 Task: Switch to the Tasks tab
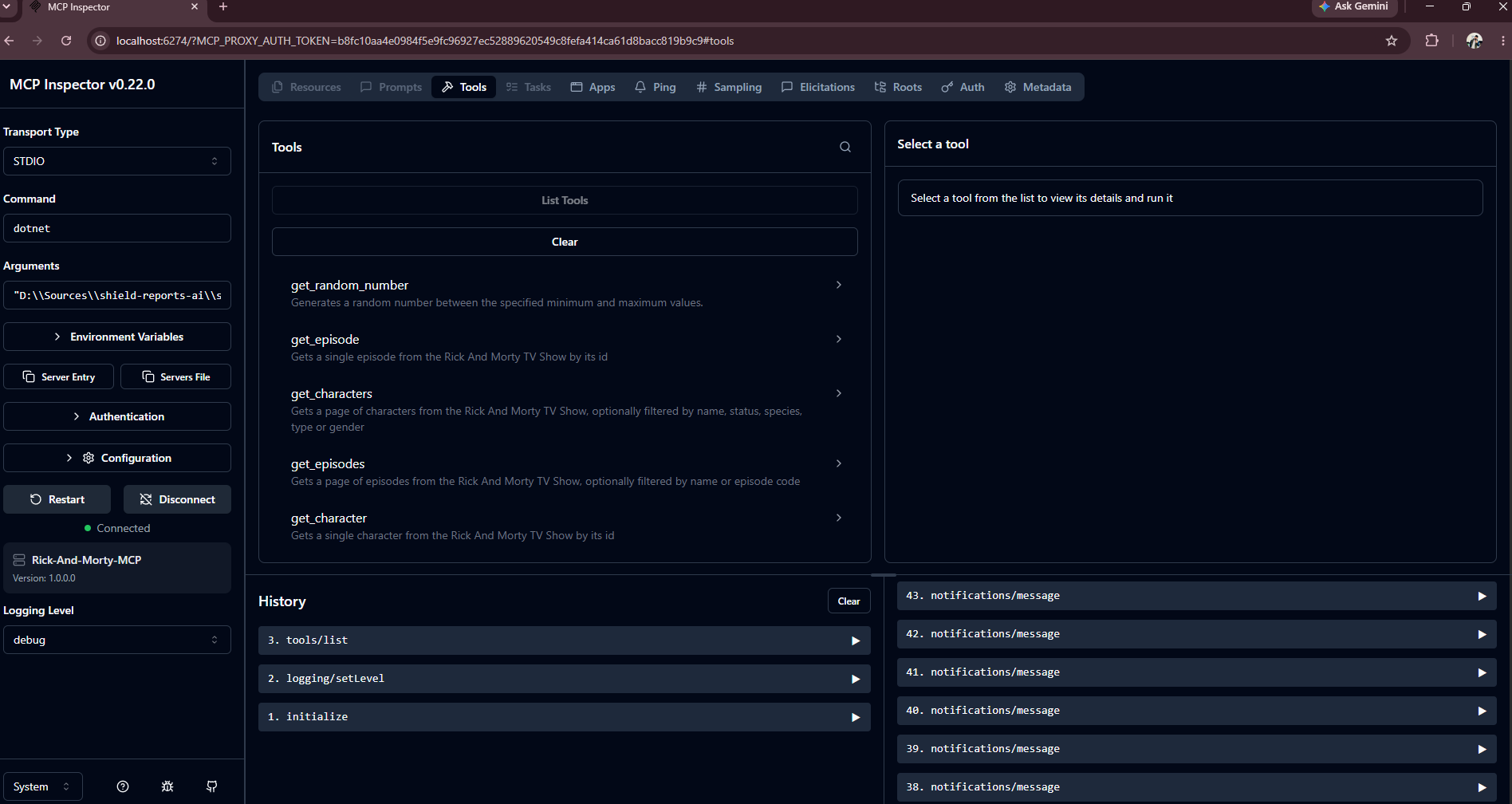529,87
